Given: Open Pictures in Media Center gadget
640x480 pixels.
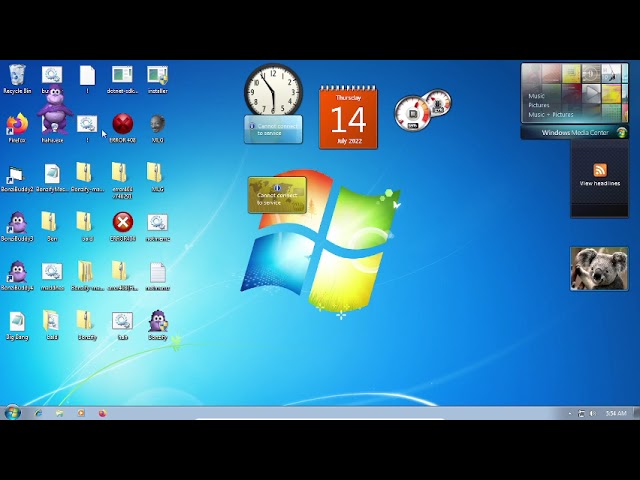Looking at the screenshot, I should [x=539, y=105].
